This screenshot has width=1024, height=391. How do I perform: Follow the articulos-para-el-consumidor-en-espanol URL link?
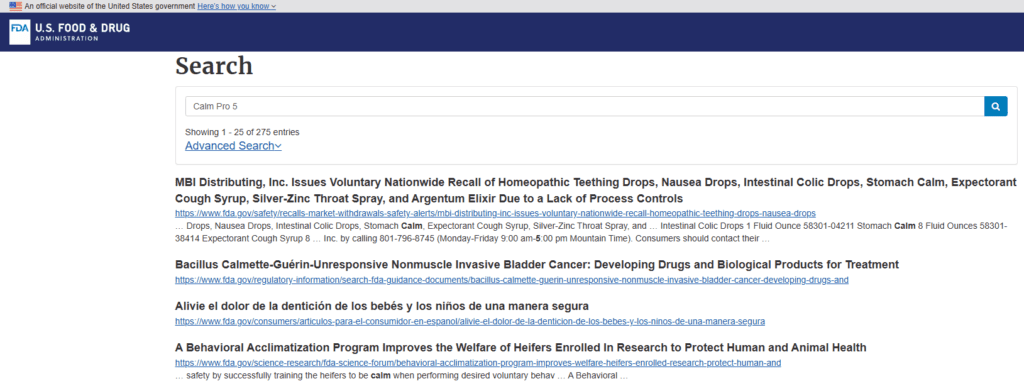pyautogui.click(x=470, y=321)
